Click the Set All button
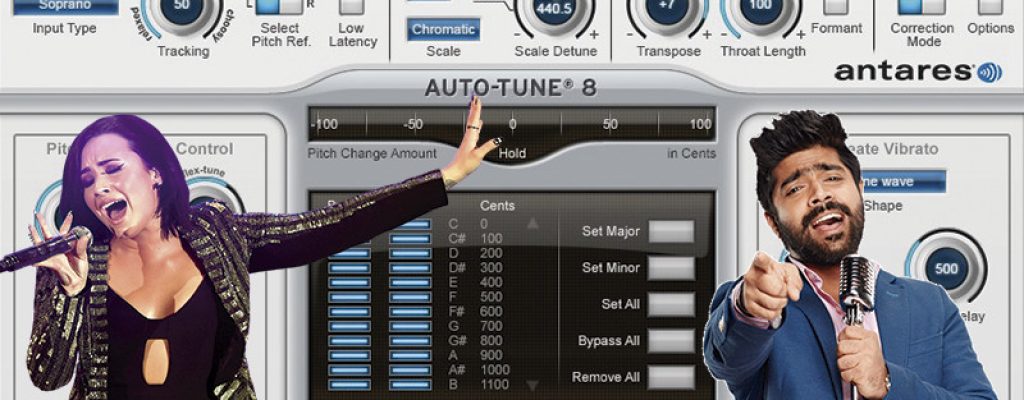1024x400 pixels. click(671, 305)
